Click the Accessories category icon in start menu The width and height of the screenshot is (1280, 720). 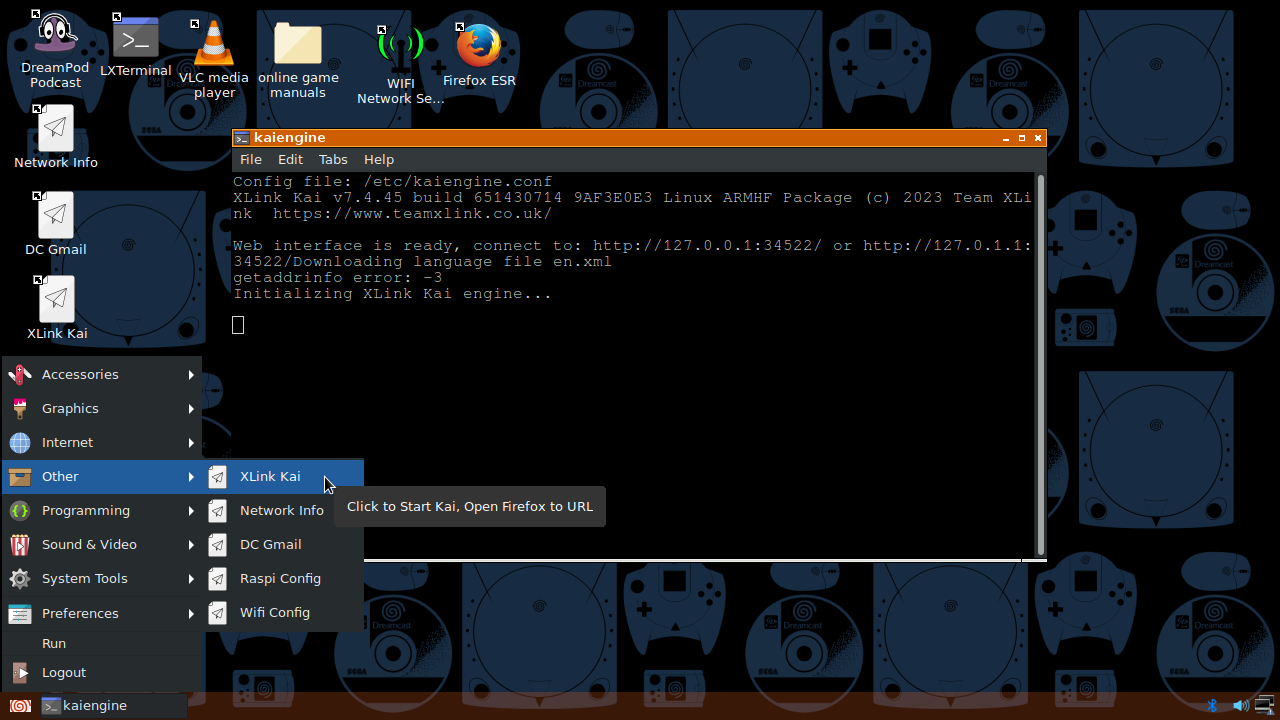click(20, 375)
